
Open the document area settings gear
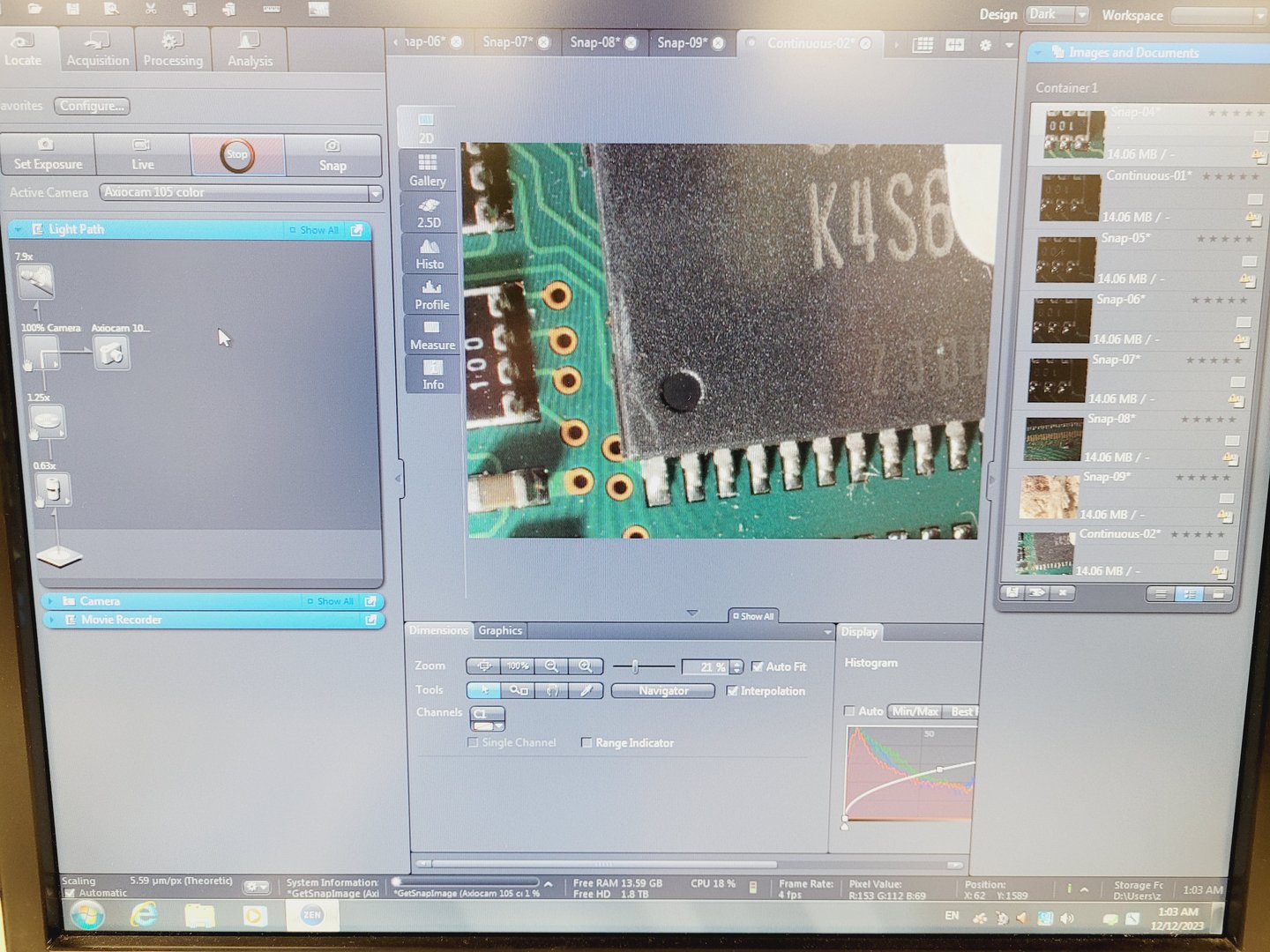986,44
